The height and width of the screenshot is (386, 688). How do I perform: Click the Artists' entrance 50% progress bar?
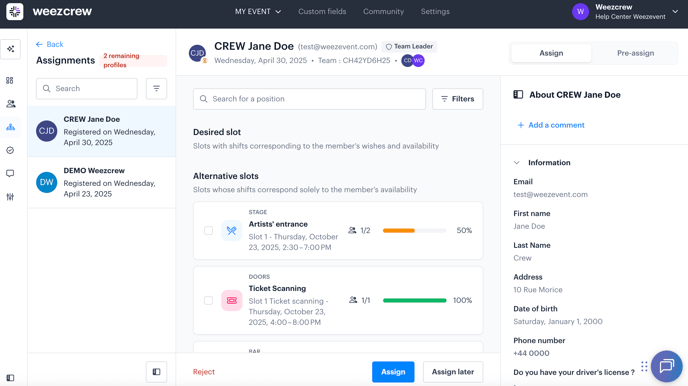click(414, 230)
